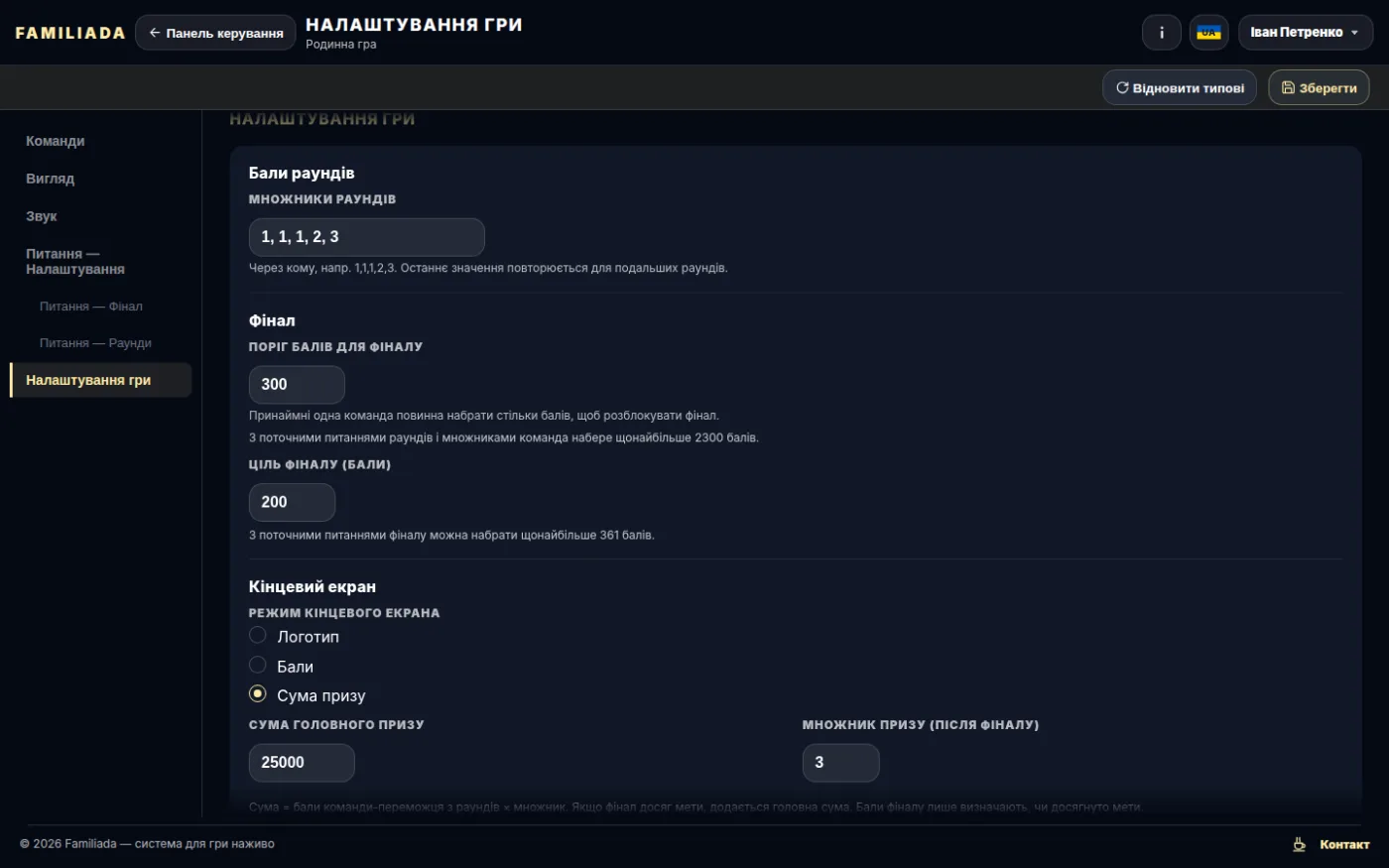
Task: Click the Множники раундів input field
Action: (x=366, y=237)
